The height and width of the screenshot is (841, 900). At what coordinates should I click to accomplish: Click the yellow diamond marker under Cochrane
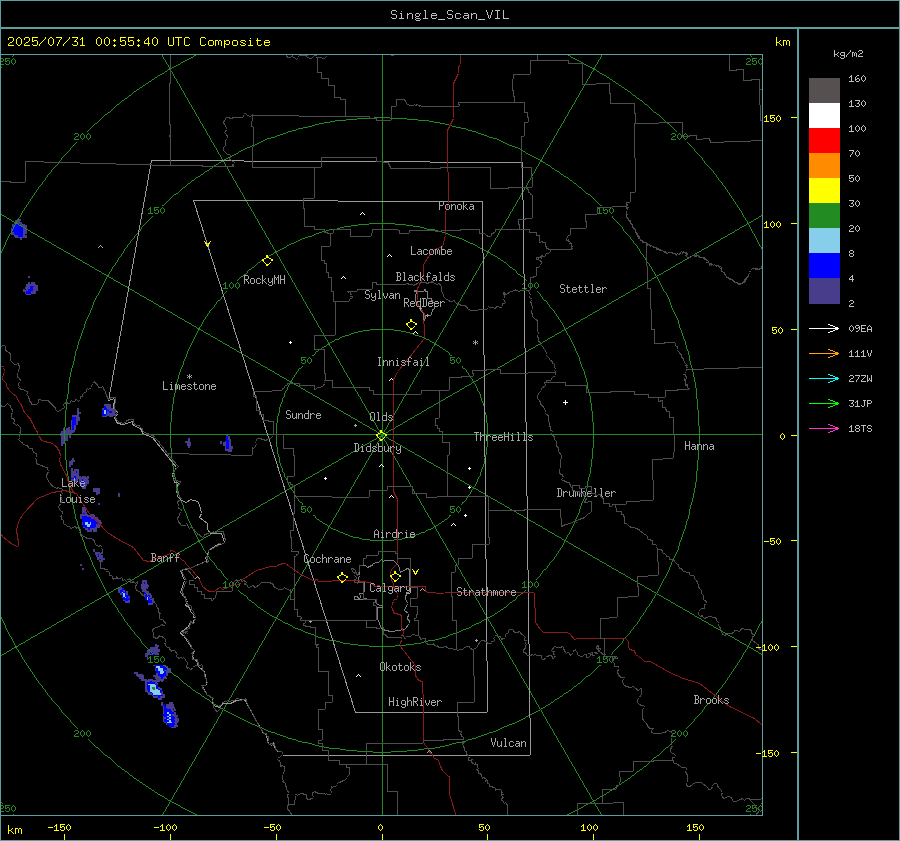[342, 577]
